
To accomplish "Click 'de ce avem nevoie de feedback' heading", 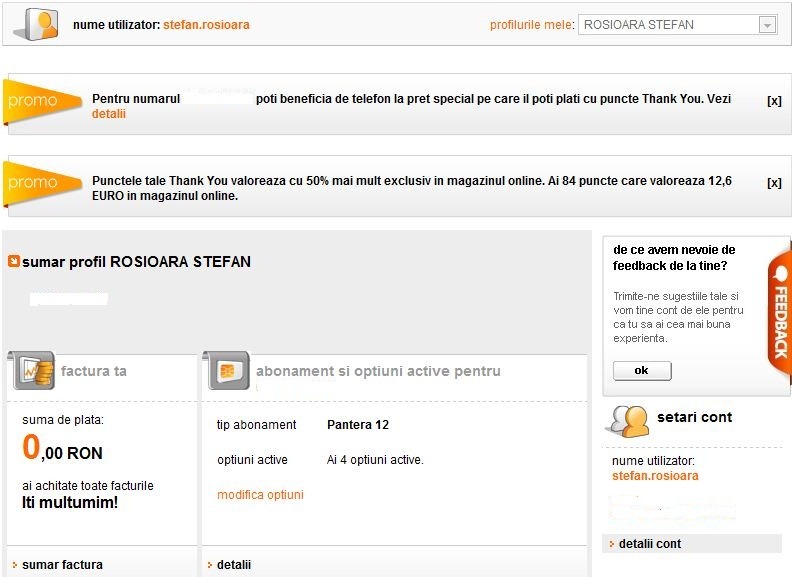I will point(674,258).
